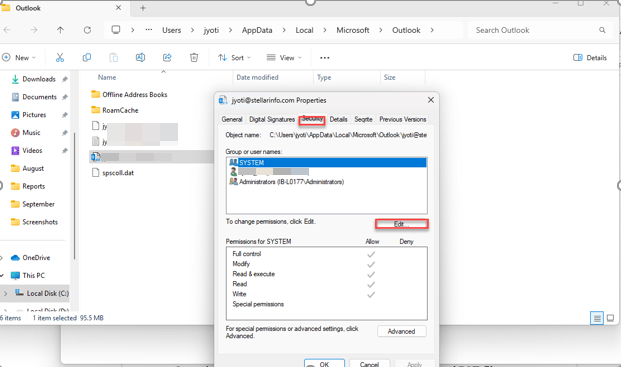This screenshot has height=367, width=621.
Task: Sort by the Name column header
Action: click(x=107, y=78)
